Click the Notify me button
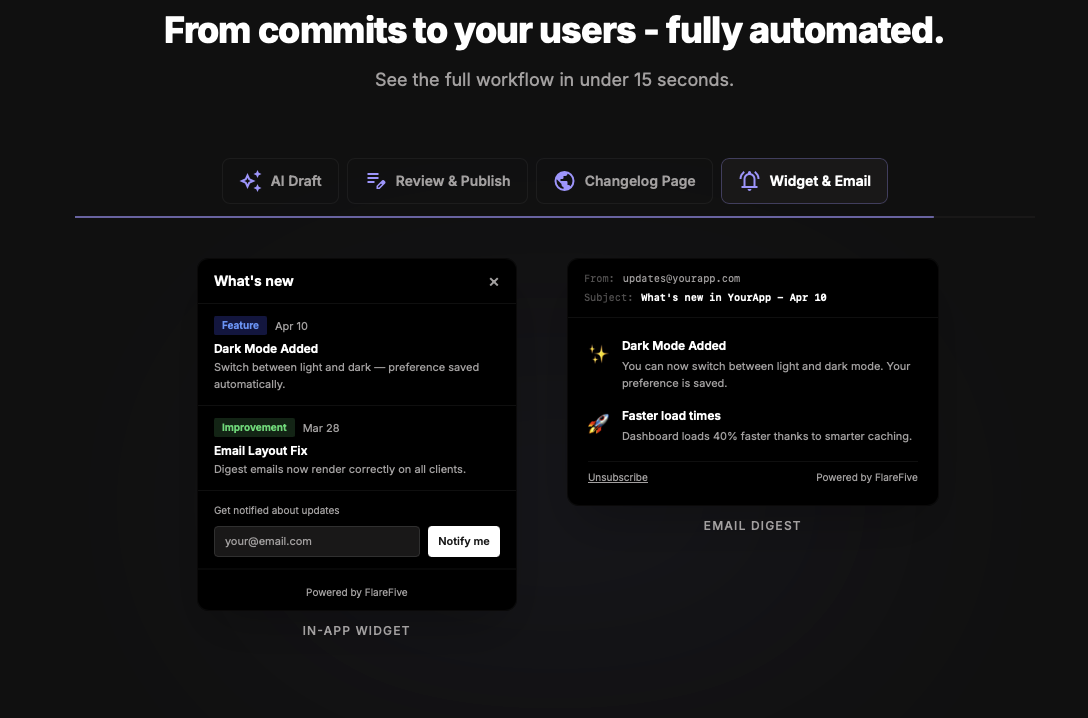Screen dimensions: 1088x718 464,541
